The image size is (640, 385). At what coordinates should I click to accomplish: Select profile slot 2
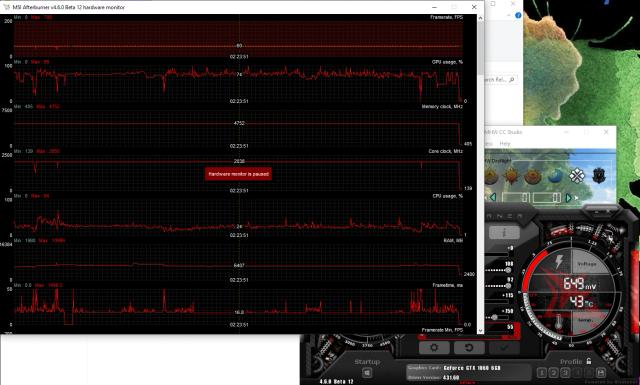pos(553,372)
